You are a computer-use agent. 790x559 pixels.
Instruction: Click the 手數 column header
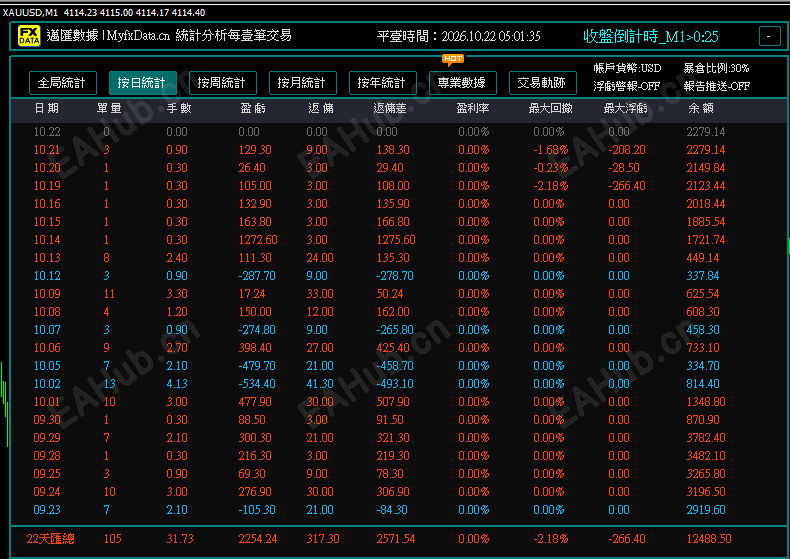click(179, 108)
